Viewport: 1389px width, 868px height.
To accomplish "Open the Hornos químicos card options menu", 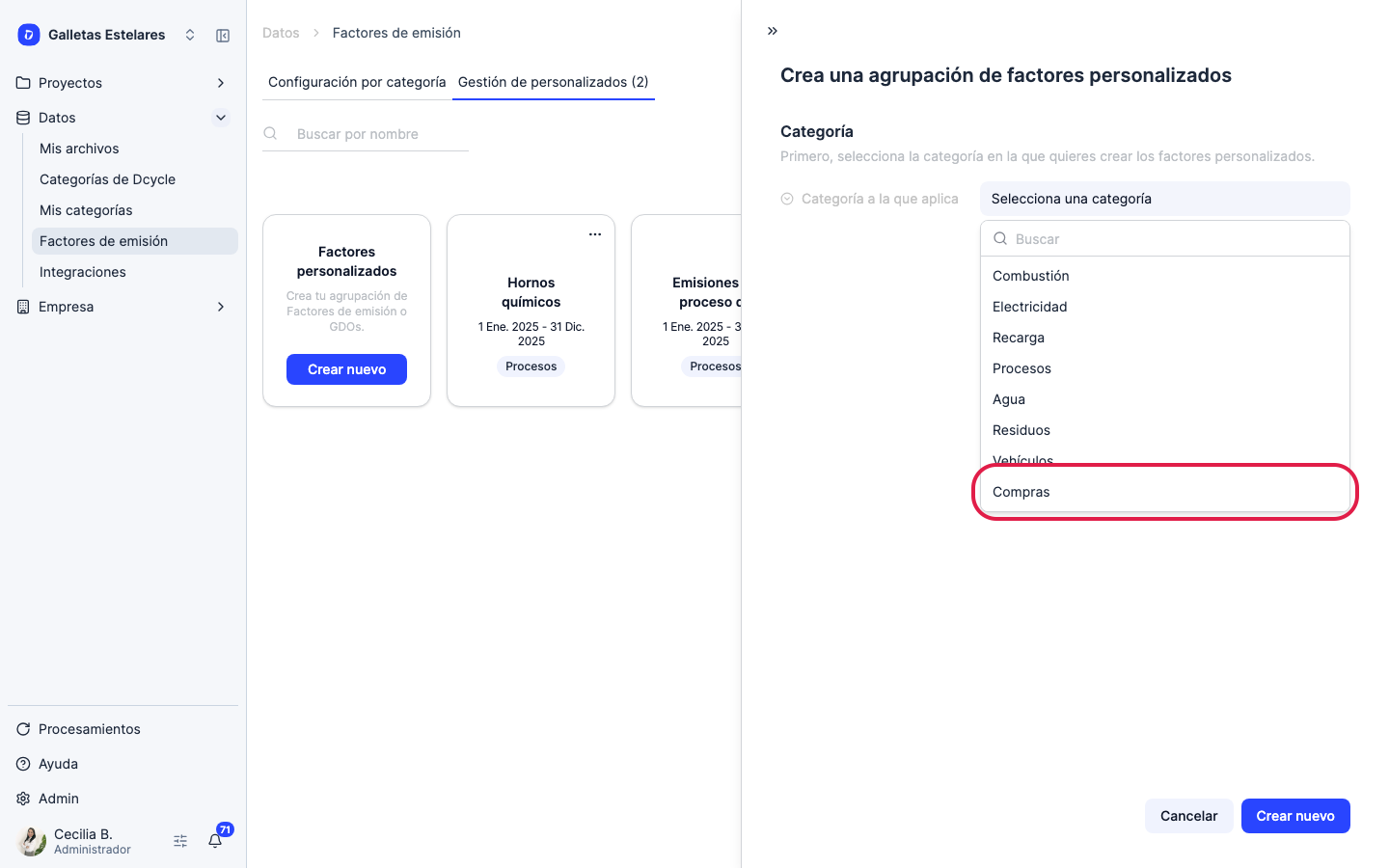I will [x=595, y=234].
